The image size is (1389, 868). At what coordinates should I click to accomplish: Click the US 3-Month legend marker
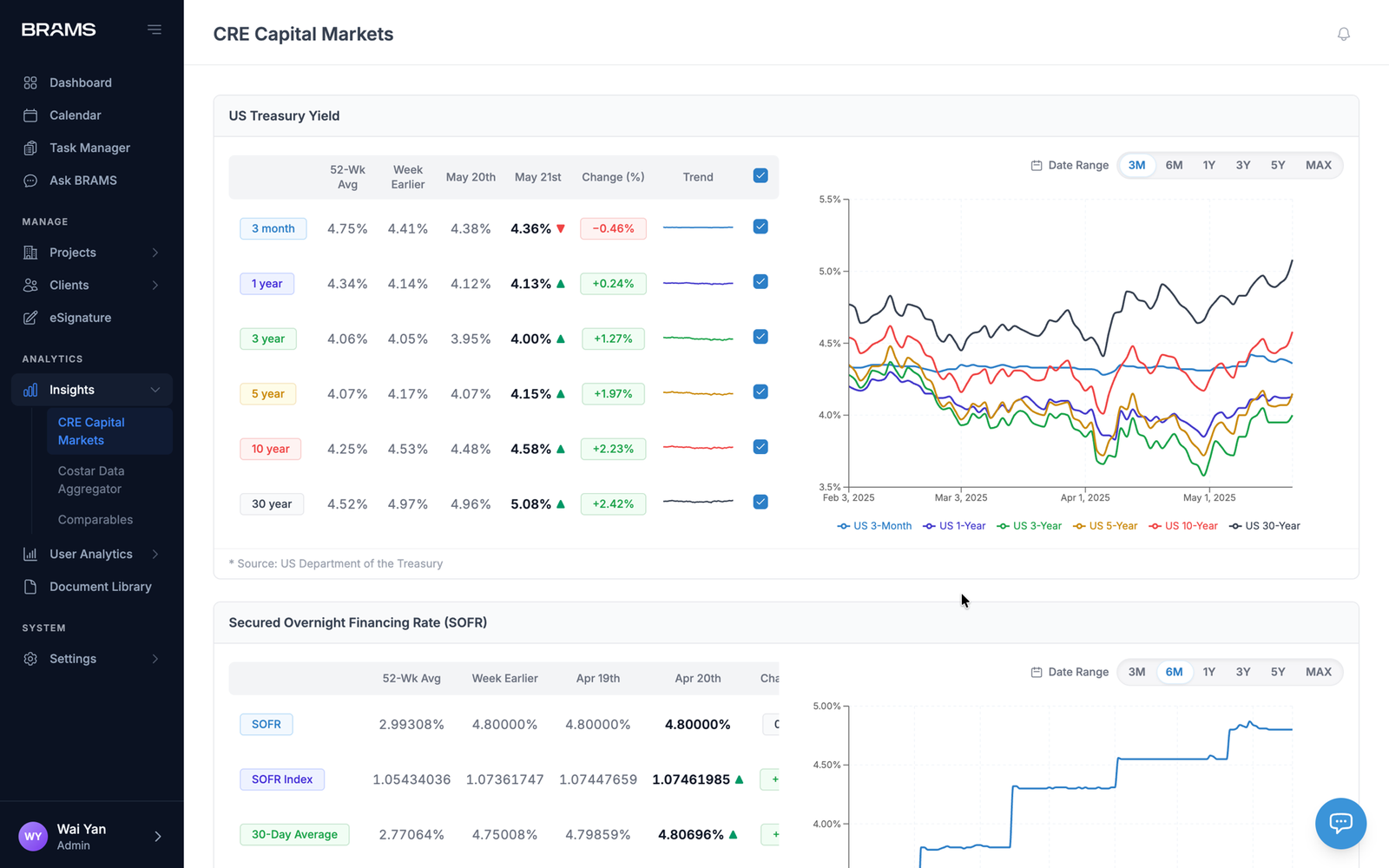click(x=843, y=526)
